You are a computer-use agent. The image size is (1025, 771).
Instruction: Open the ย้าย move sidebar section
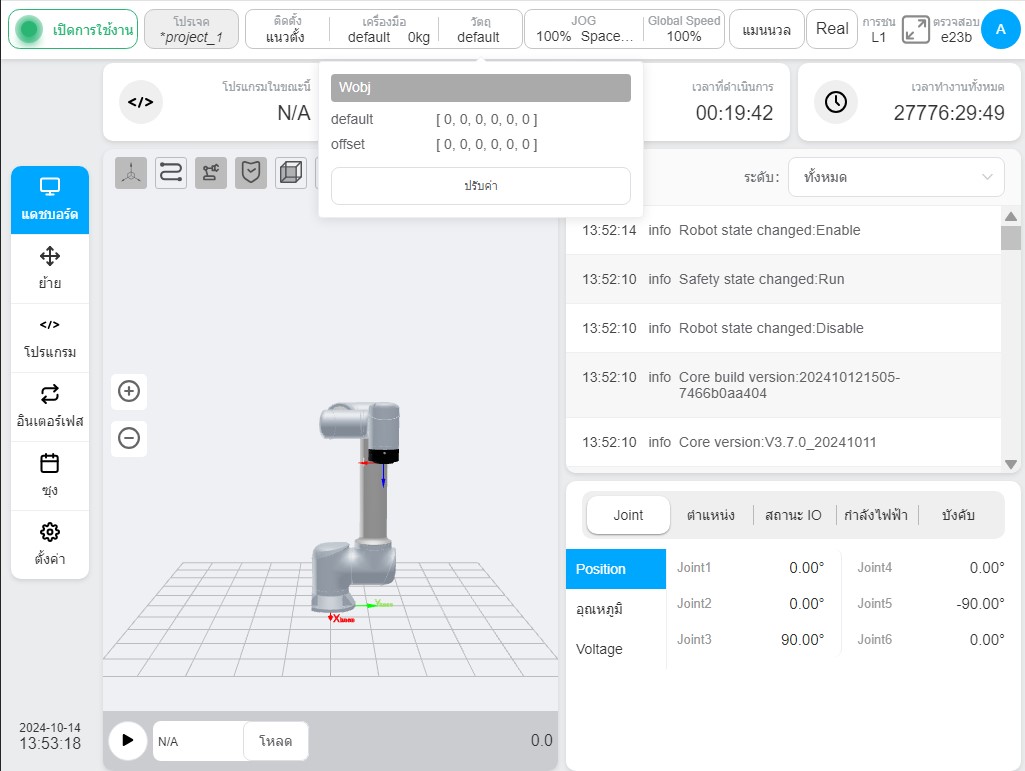click(50, 268)
